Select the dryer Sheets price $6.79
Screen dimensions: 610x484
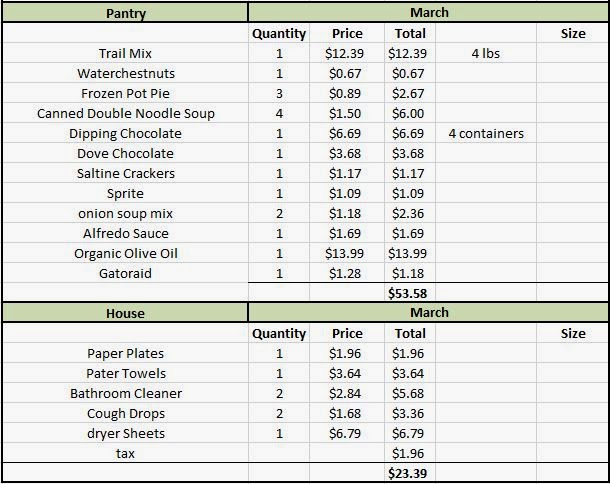pos(344,433)
